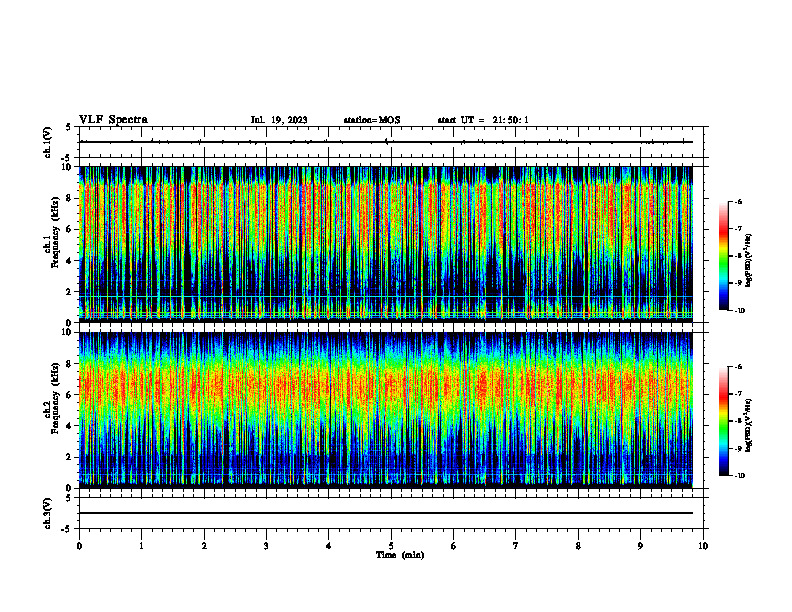Click the ch.1 spectrogram color scale bar
The height and width of the screenshot is (612, 792).
(x=723, y=256)
